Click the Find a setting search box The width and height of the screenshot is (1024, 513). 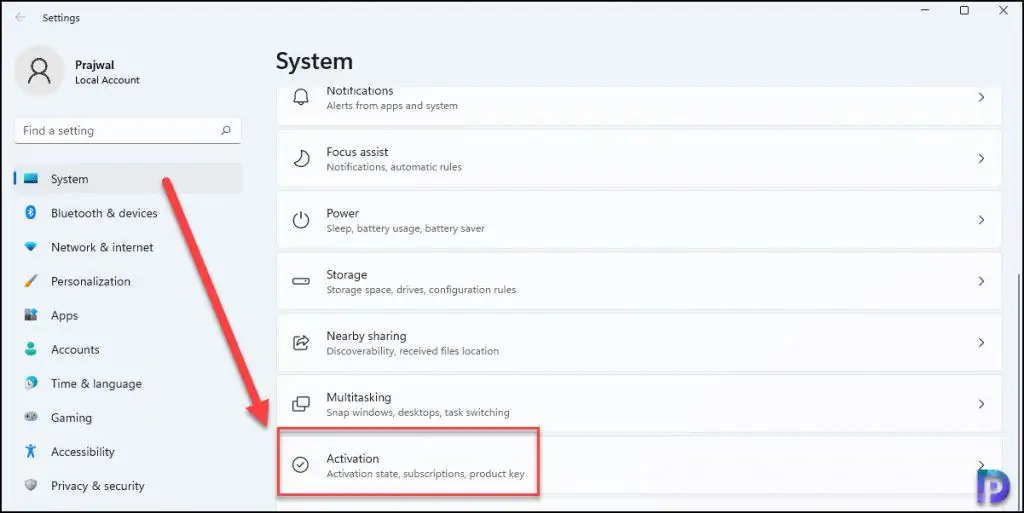(x=115, y=131)
